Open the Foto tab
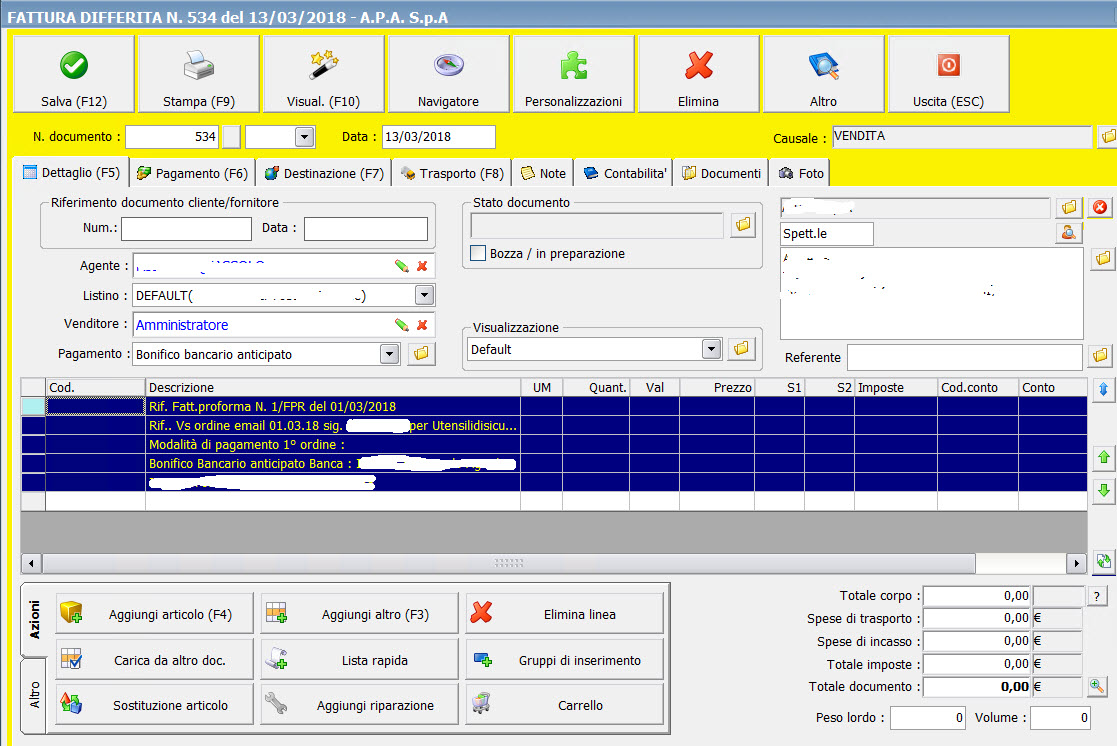The image size is (1117, 746). click(x=801, y=173)
